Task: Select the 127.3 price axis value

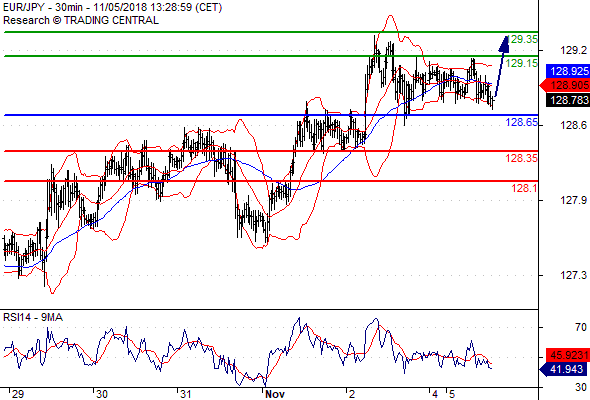Action: (x=573, y=275)
